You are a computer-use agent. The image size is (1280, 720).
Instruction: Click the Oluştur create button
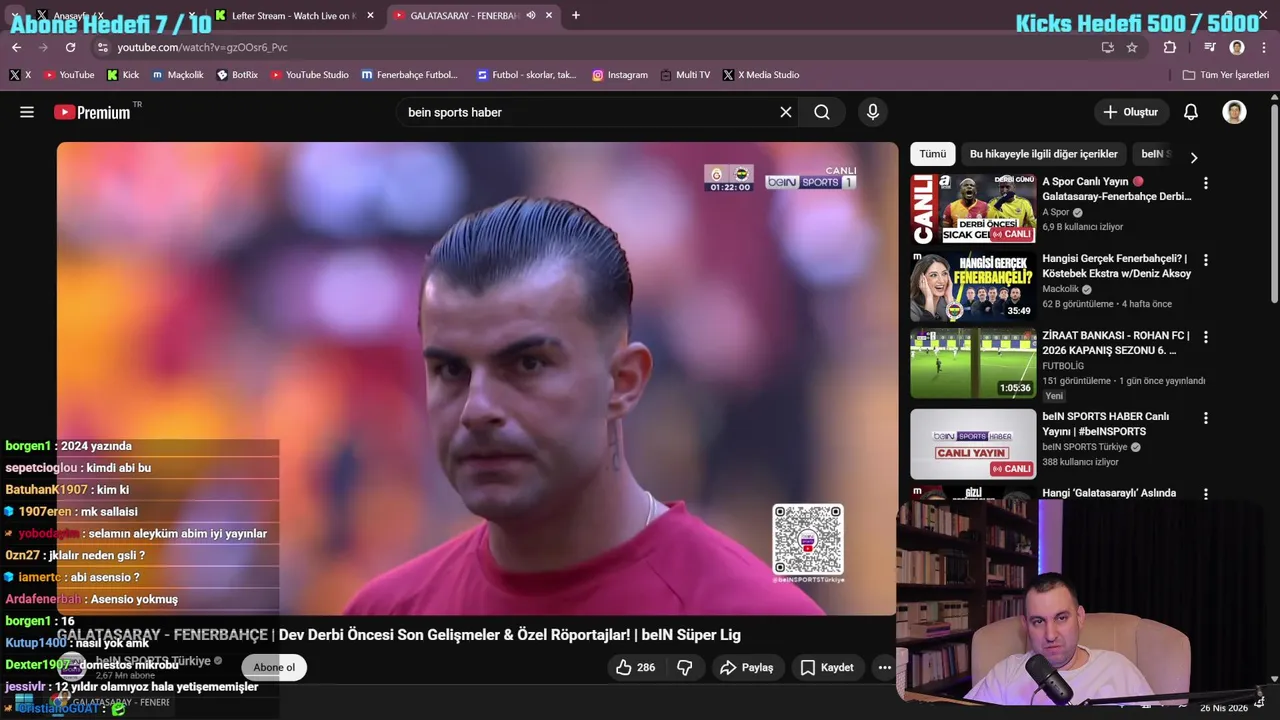1131,112
